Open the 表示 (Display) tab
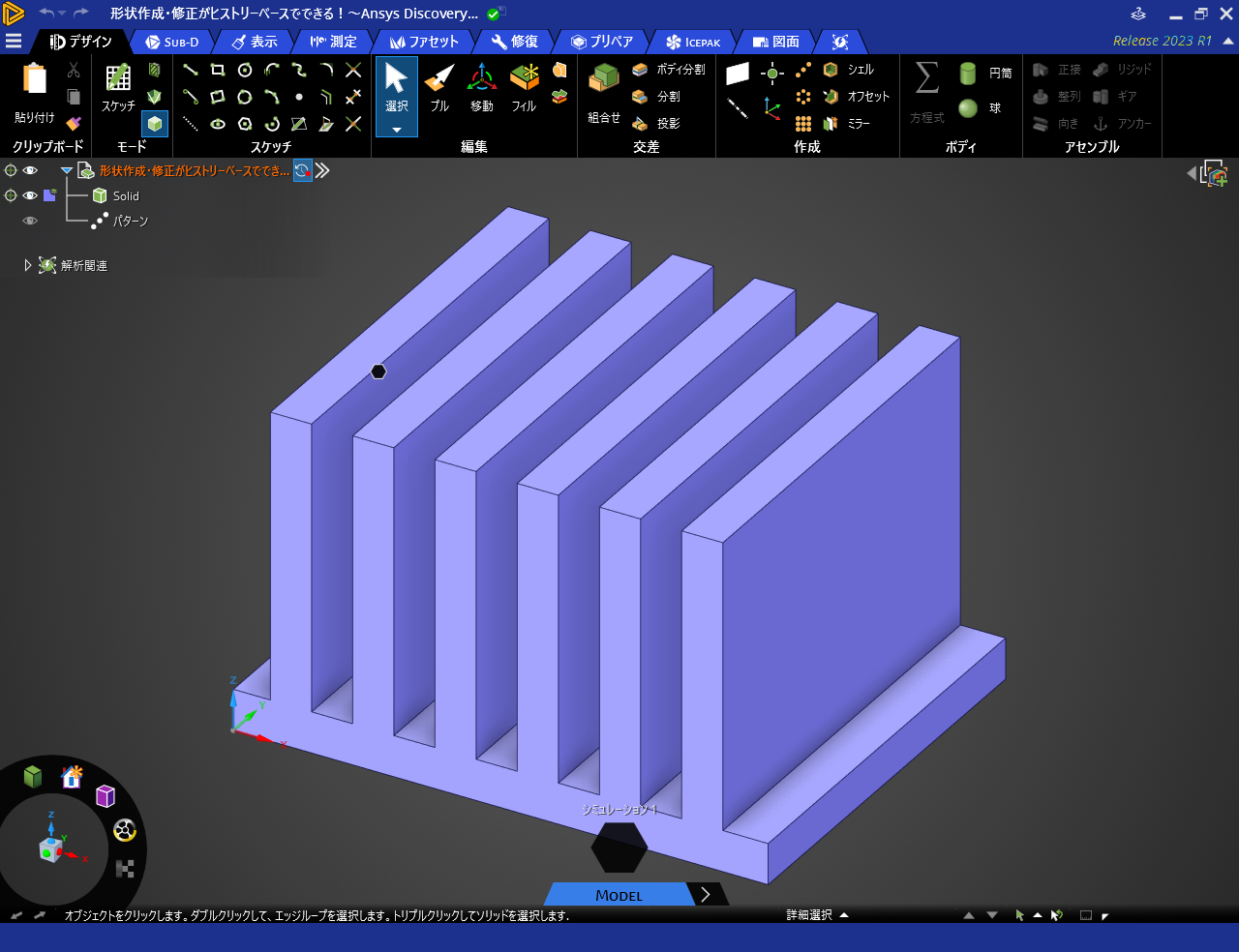 coord(255,42)
